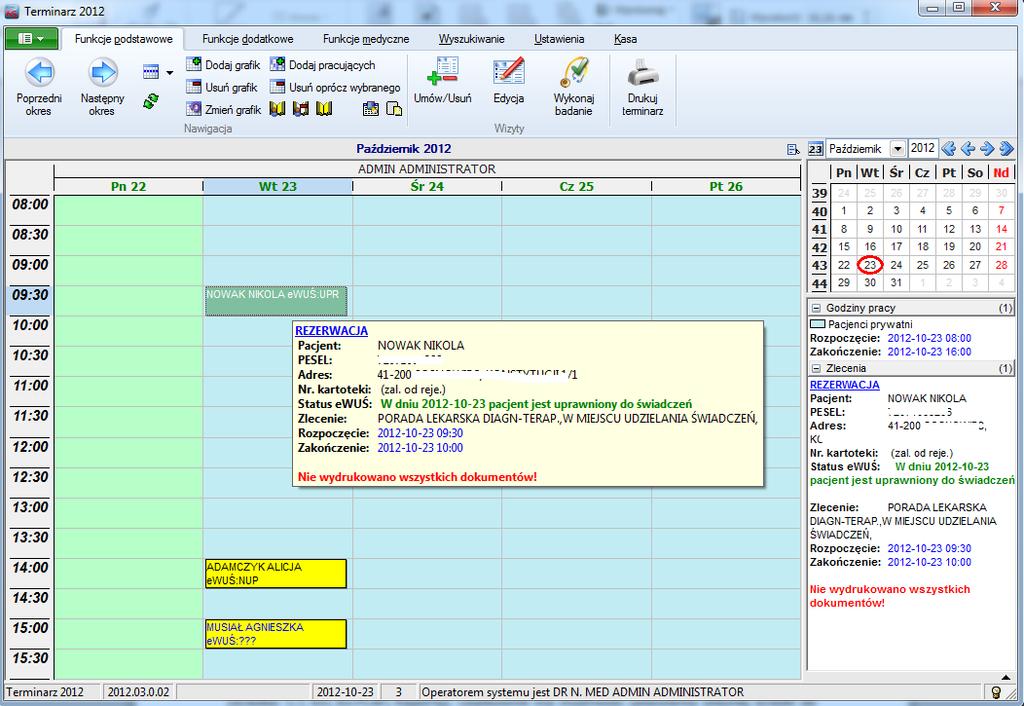Select MUSIAŁ AGNIESZKA yellow appointment
Image resolution: width=1024 pixels, height=706 pixels.
coord(276,634)
